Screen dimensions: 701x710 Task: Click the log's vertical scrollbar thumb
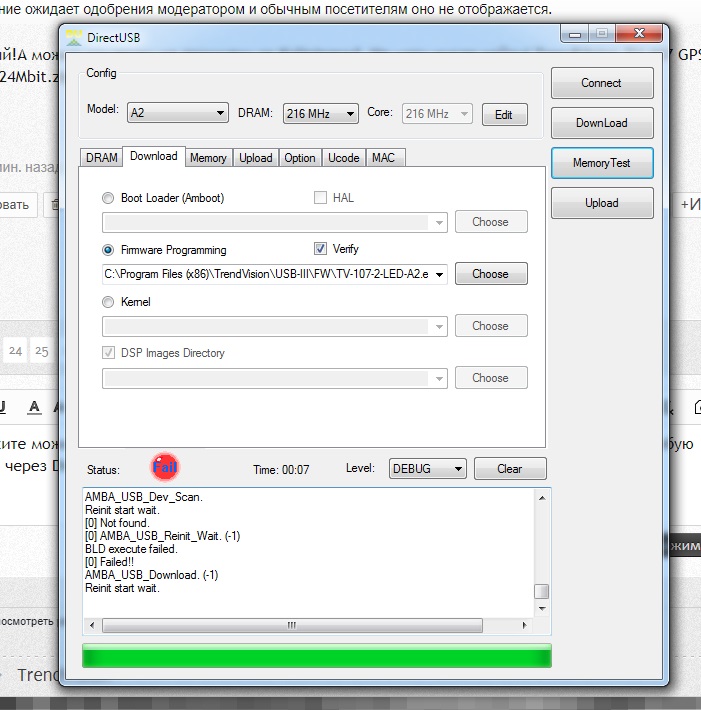[541, 591]
